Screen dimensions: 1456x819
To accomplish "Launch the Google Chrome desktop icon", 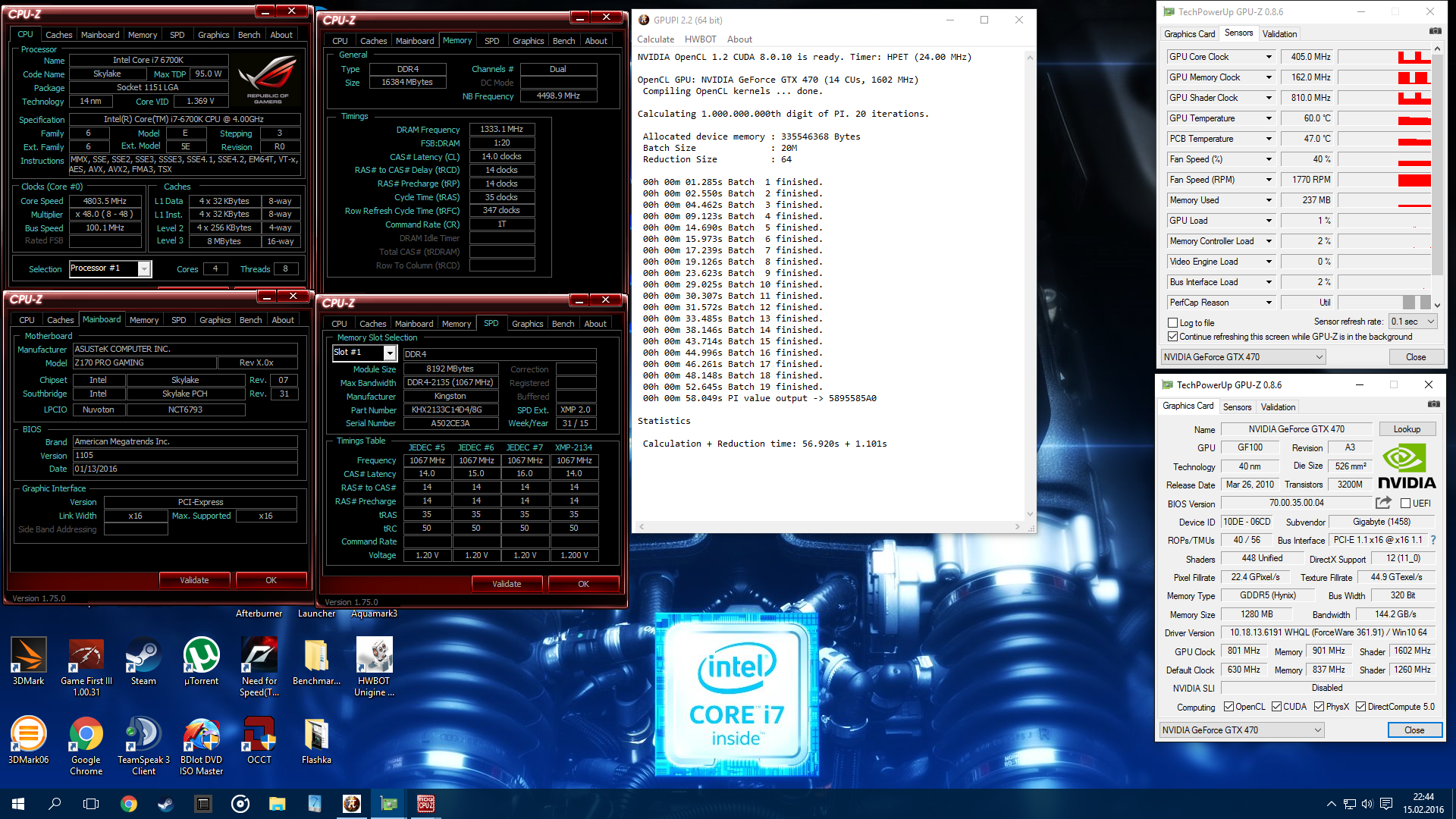I will (x=86, y=745).
